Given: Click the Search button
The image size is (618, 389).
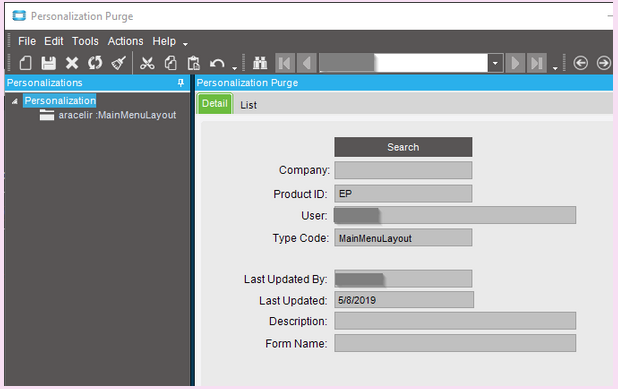Looking at the screenshot, I should pyautogui.click(x=403, y=147).
